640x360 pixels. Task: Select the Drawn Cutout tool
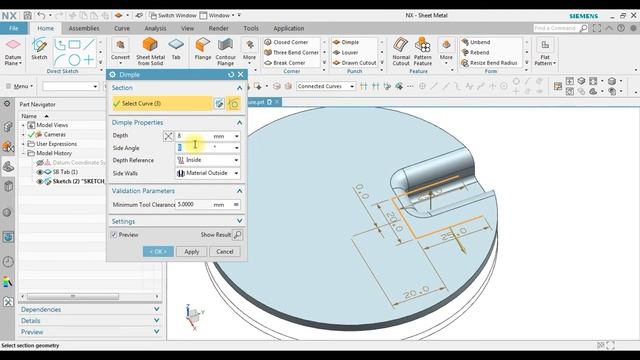coord(354,63)
